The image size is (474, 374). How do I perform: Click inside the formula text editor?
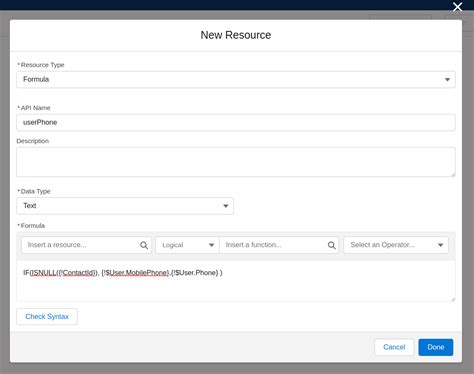[236, 281]
